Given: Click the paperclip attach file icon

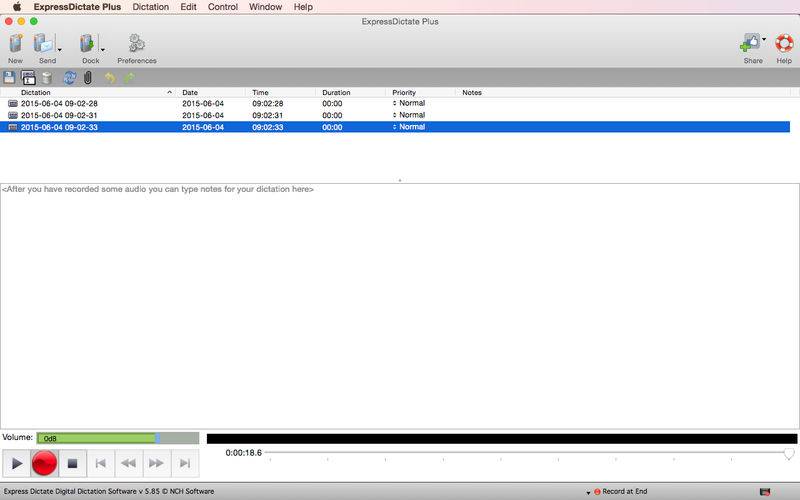Looking at the screenshot, I should pos(88,78).
